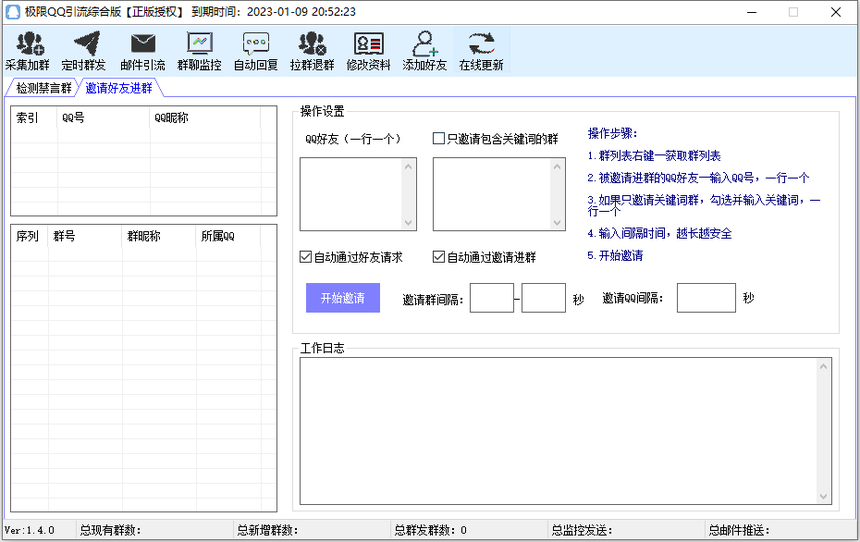Viewport: 860px width, 542px height.
Task: Click the 开始邀请 button
Action: point(343,298)
